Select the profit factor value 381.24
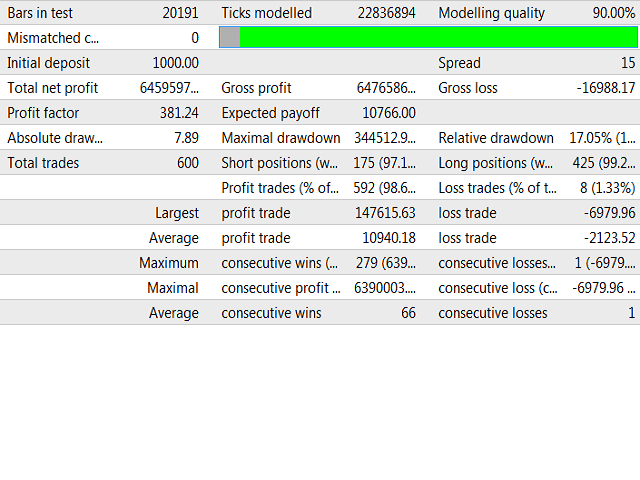 179,113
